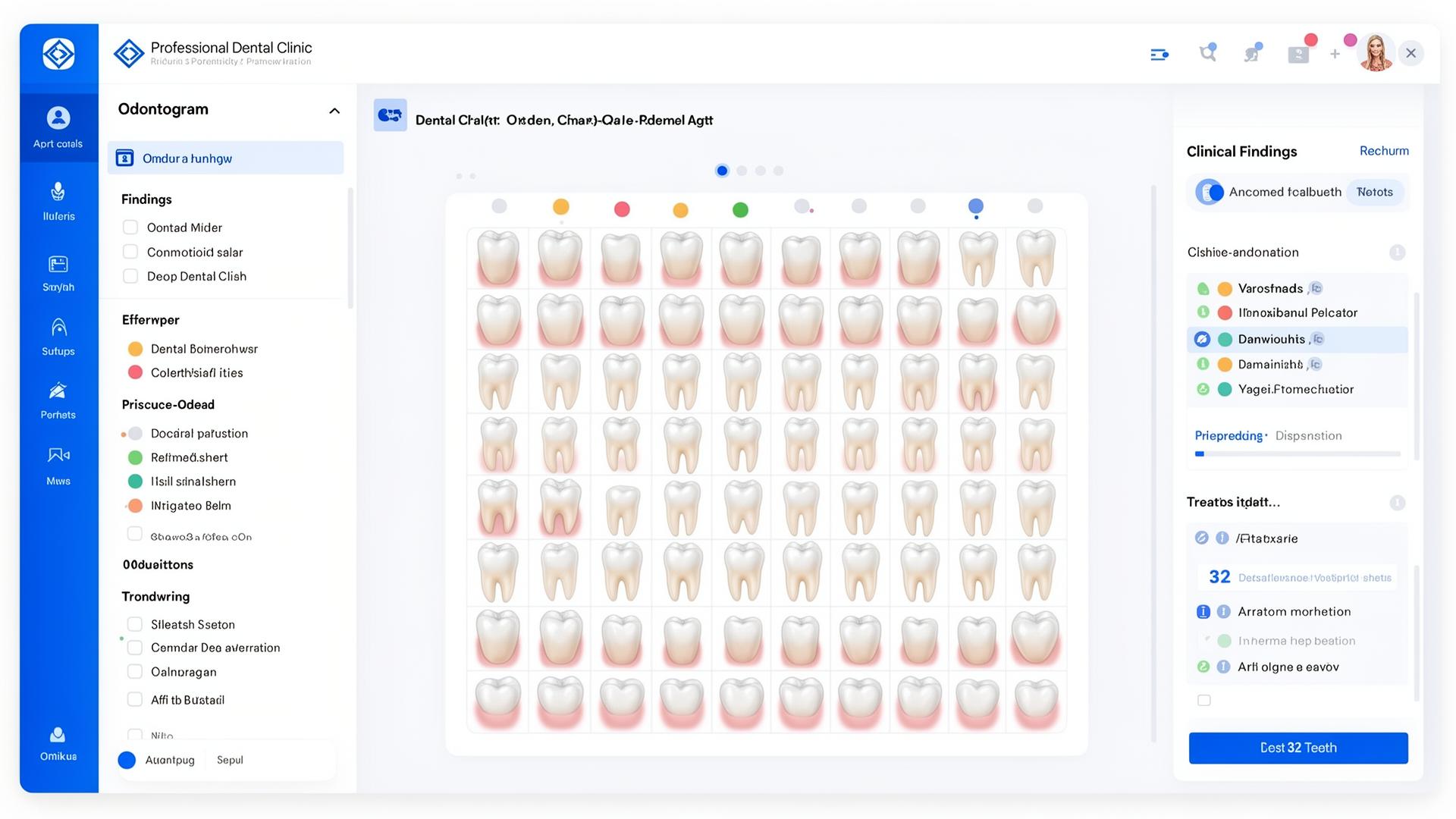Viewport: 1456px width, 819px height.
Task: Click the blue list-filter icon in the header
Action: 1159,55
